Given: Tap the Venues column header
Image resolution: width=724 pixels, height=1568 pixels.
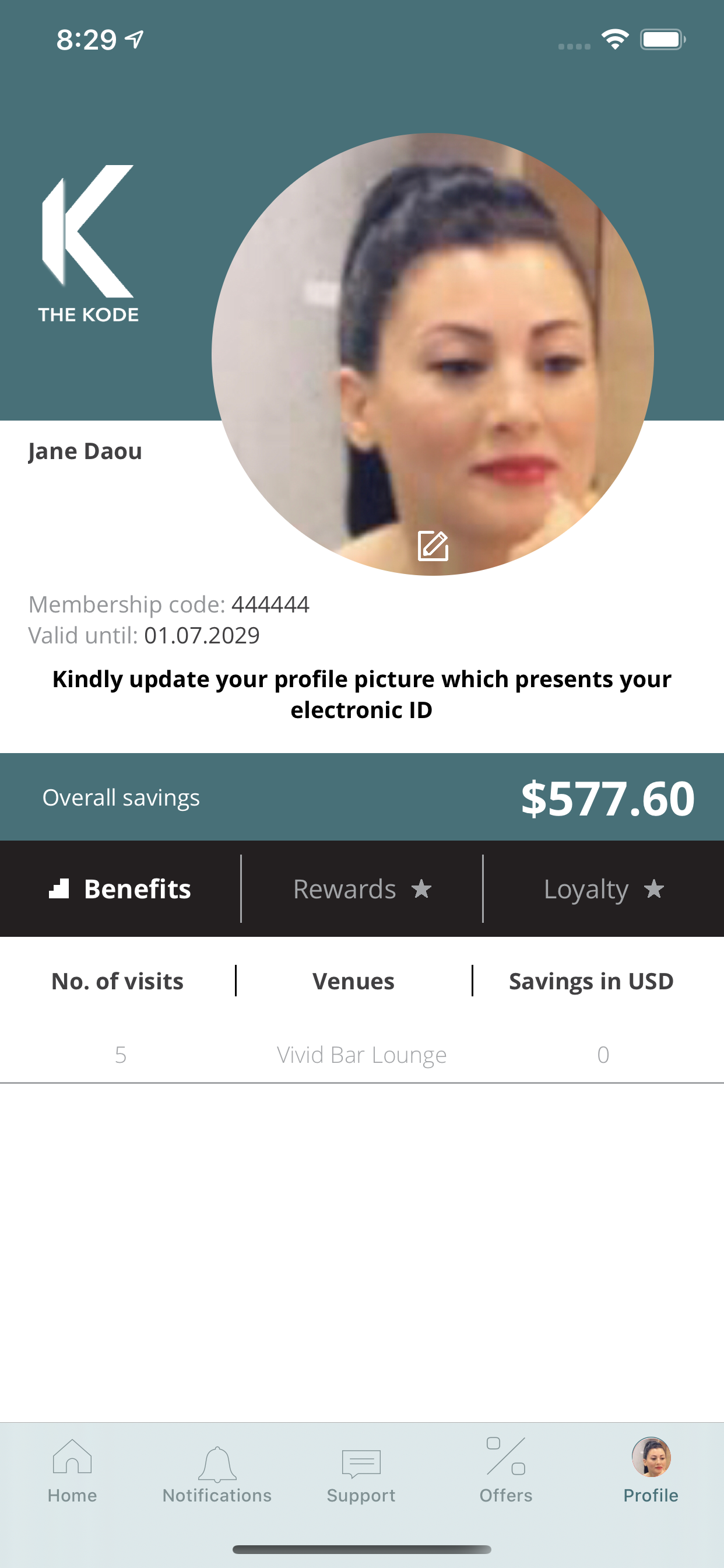Looking at the screenshot, I should click(353, 981).
